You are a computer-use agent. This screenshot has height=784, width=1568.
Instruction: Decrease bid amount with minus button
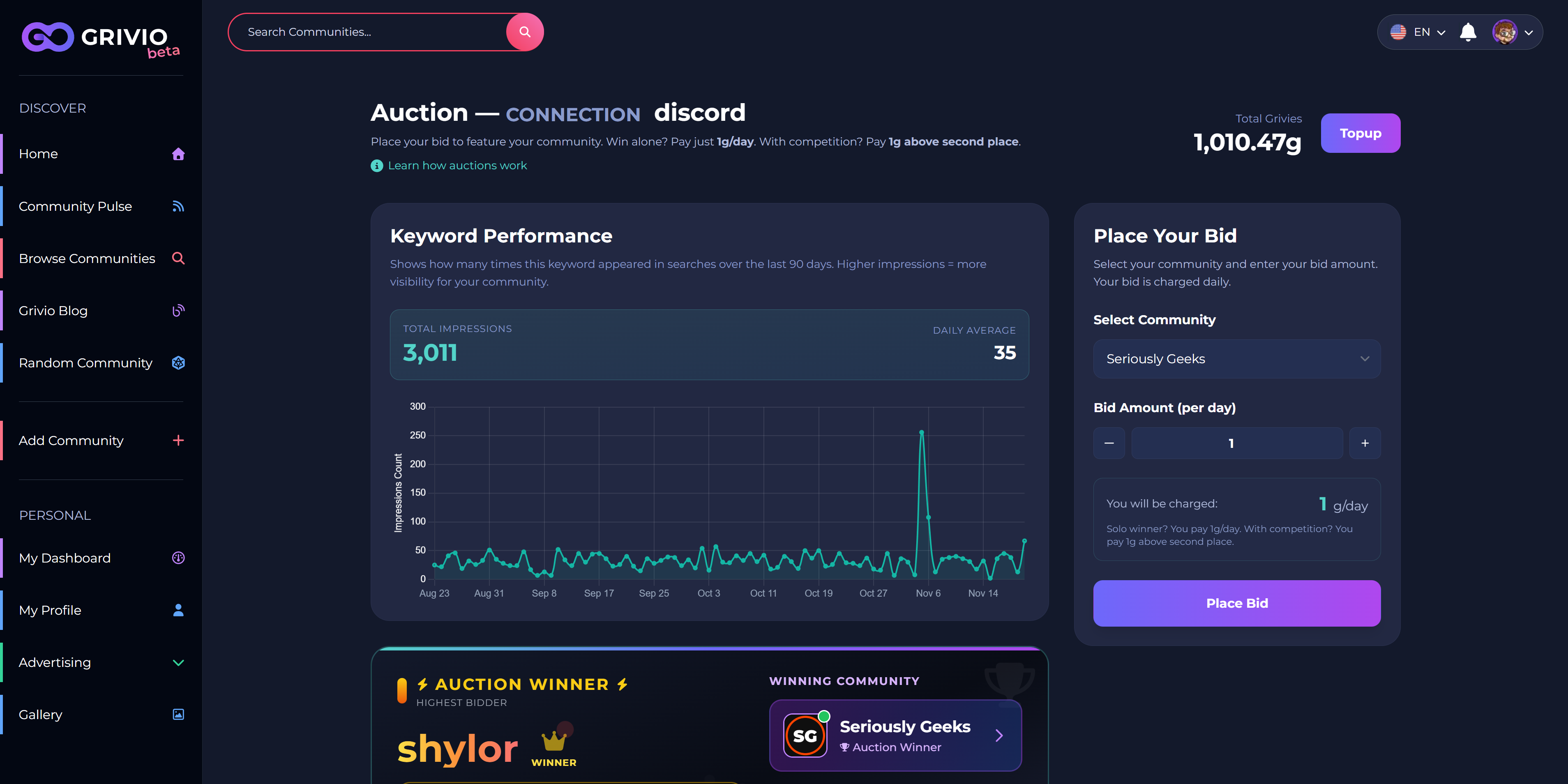[1109, 443]
